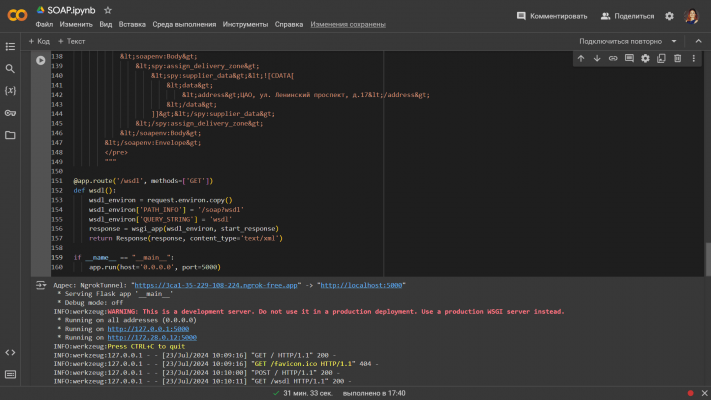The width and height of the screenshot is (711, 400).
Task: Move the cell up with arrow icon
Action: pyautogui.click(x=581, y=58)
